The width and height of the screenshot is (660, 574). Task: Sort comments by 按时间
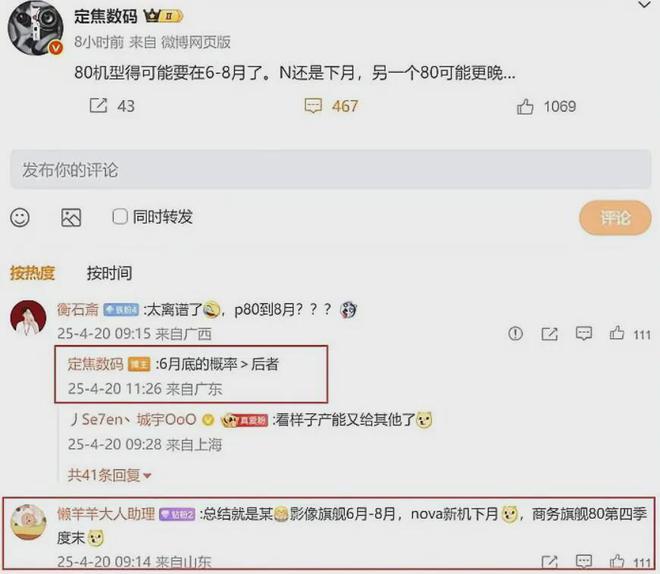pyautogui.click(x=109, y=273)
